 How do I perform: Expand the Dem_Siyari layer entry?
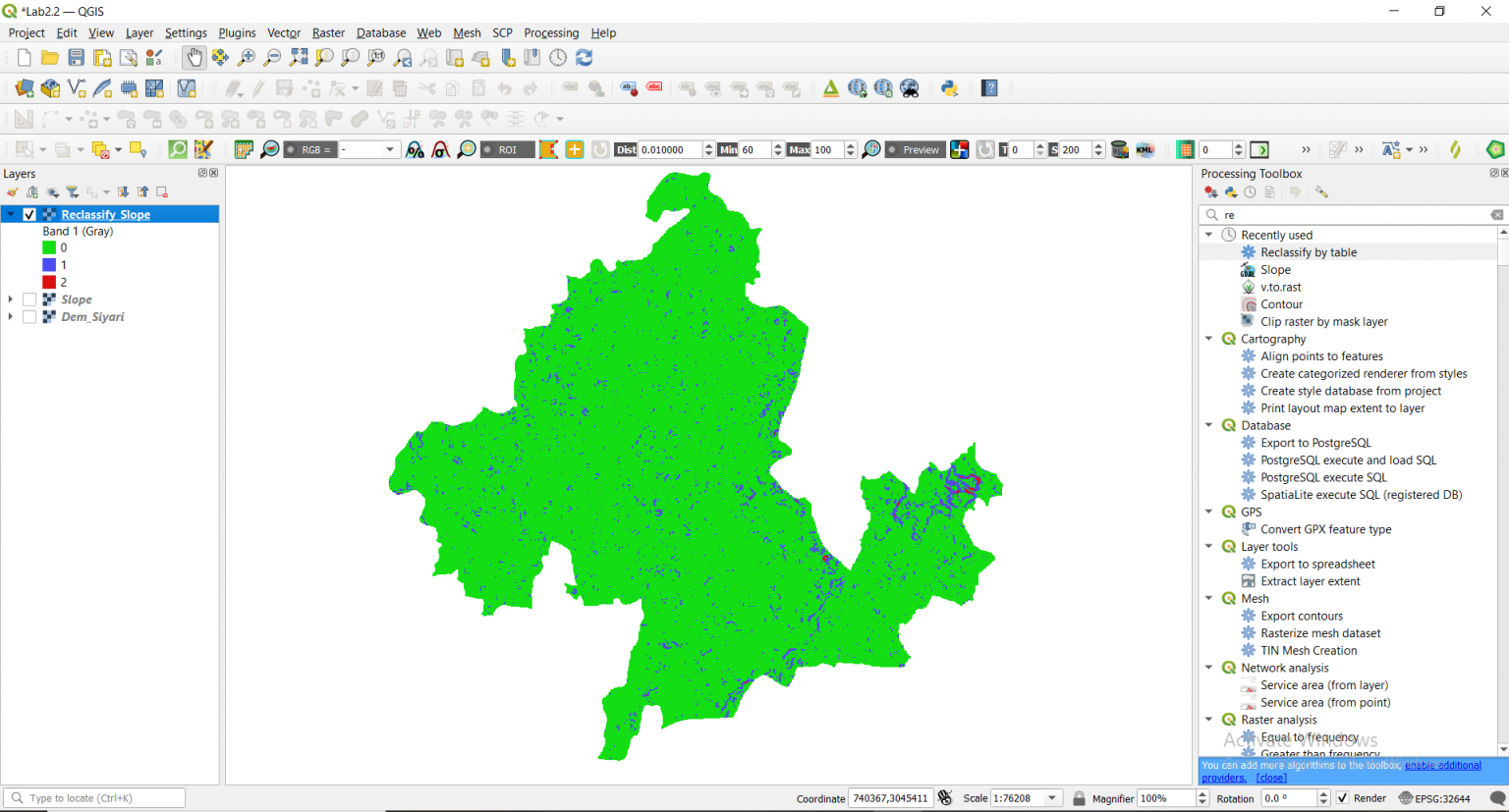point(10,316)
